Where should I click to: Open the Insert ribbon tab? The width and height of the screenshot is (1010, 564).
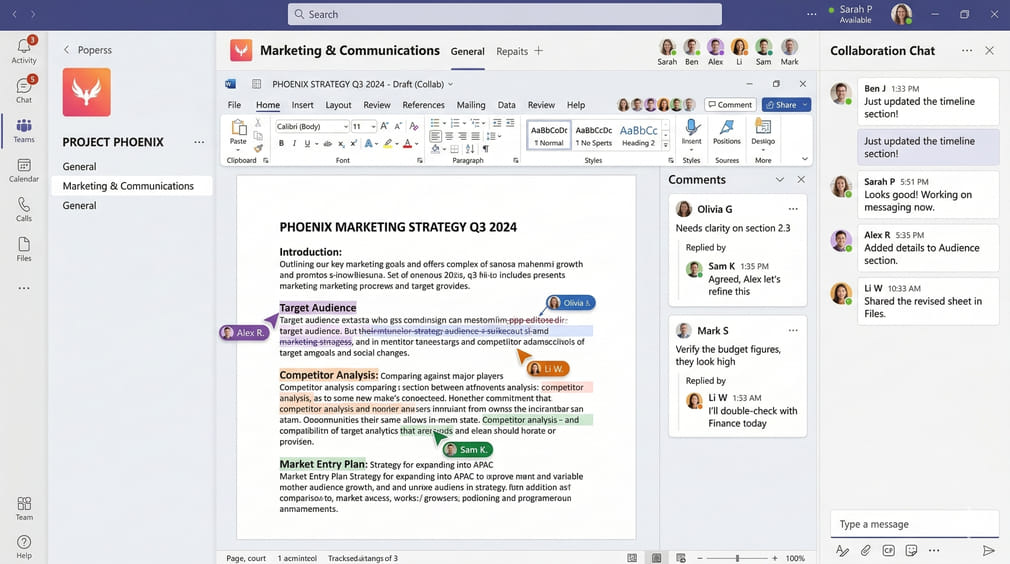302,105
